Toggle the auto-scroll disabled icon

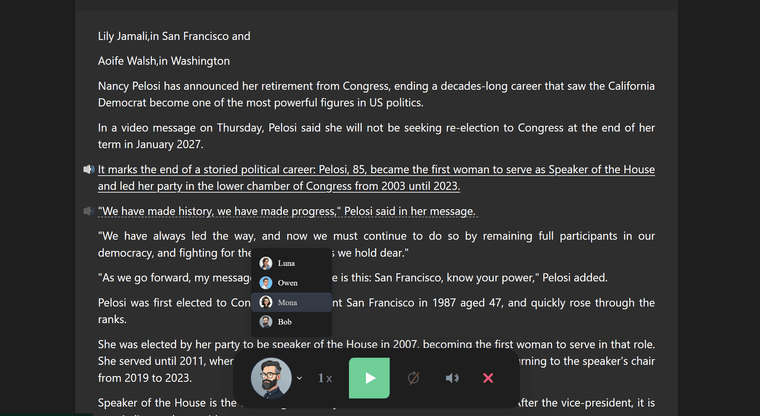412,378
